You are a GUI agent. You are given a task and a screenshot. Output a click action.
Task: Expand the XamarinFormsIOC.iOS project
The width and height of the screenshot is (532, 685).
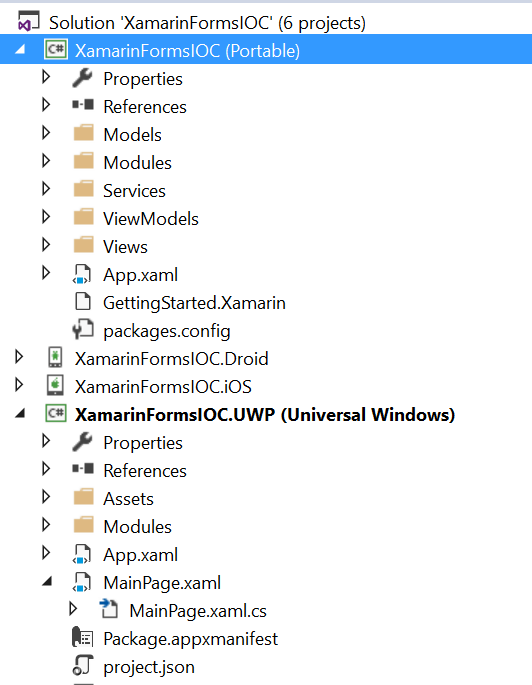point(19,385)
